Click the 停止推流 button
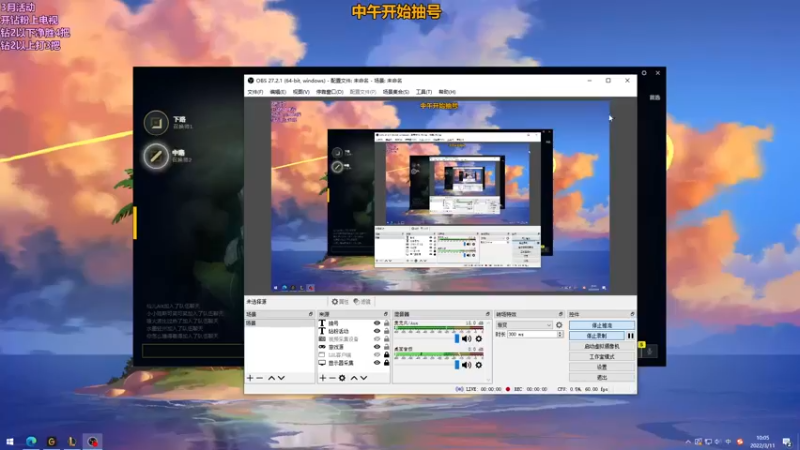Image resolution: width=800 pixels, height=450 pixels. pos(602,325)
